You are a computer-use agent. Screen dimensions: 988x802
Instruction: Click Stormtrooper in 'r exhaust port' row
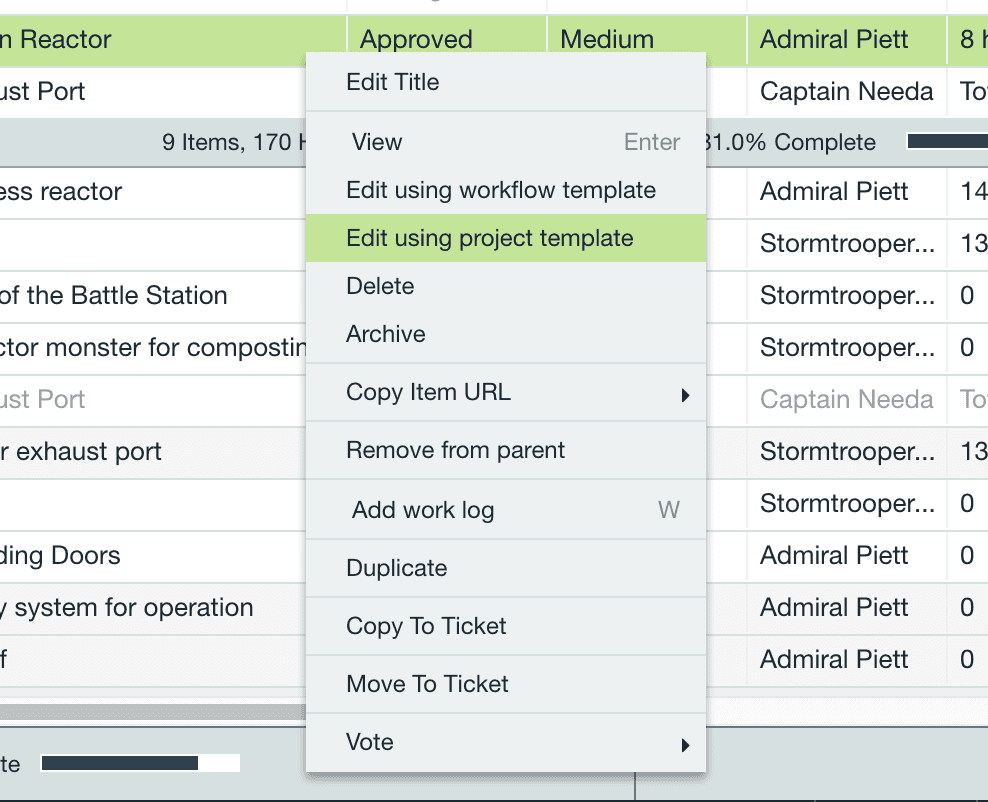click(x=846, y=452)
